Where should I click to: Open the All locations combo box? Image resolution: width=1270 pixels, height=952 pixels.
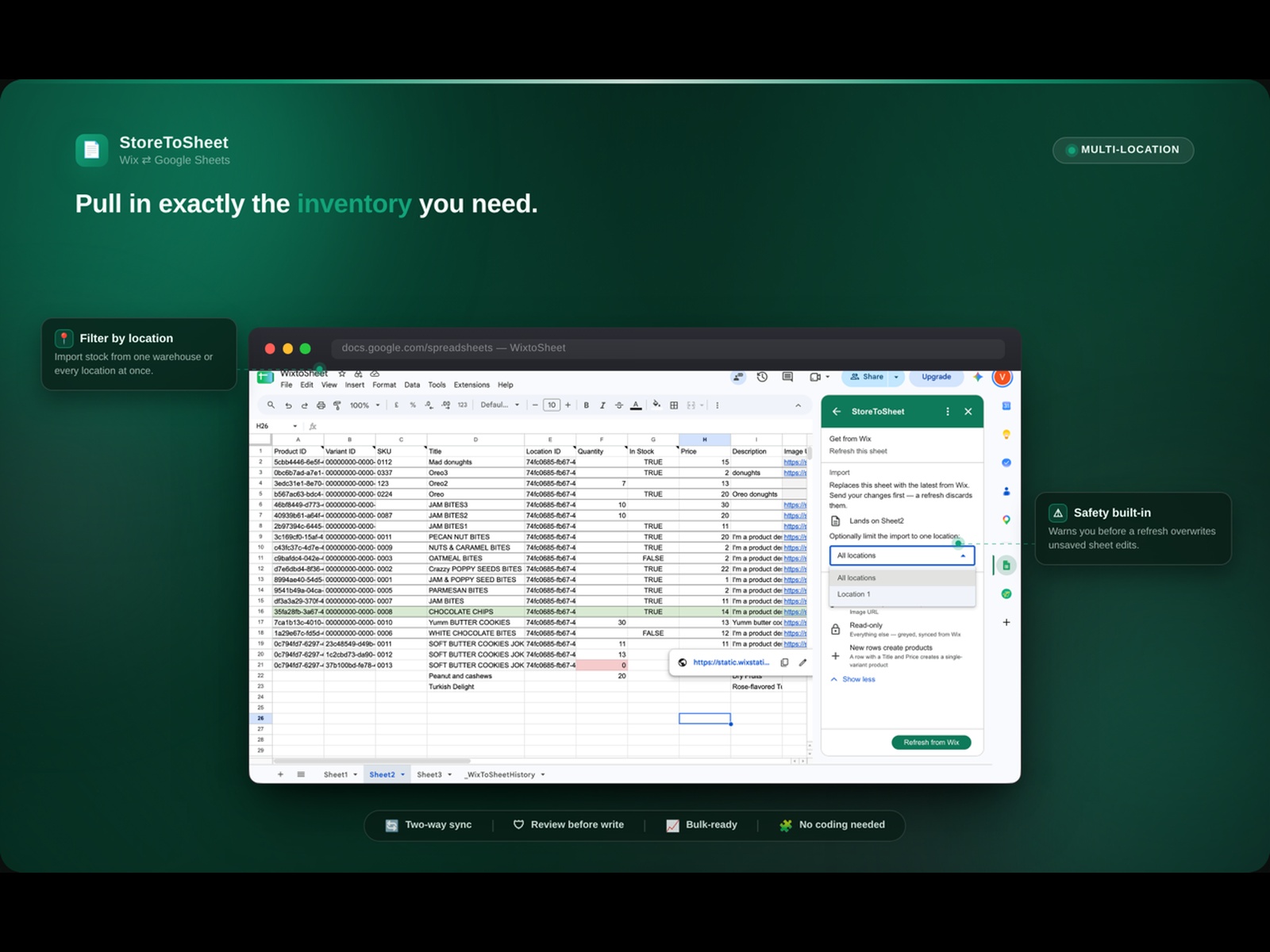[x=902, y=555]
